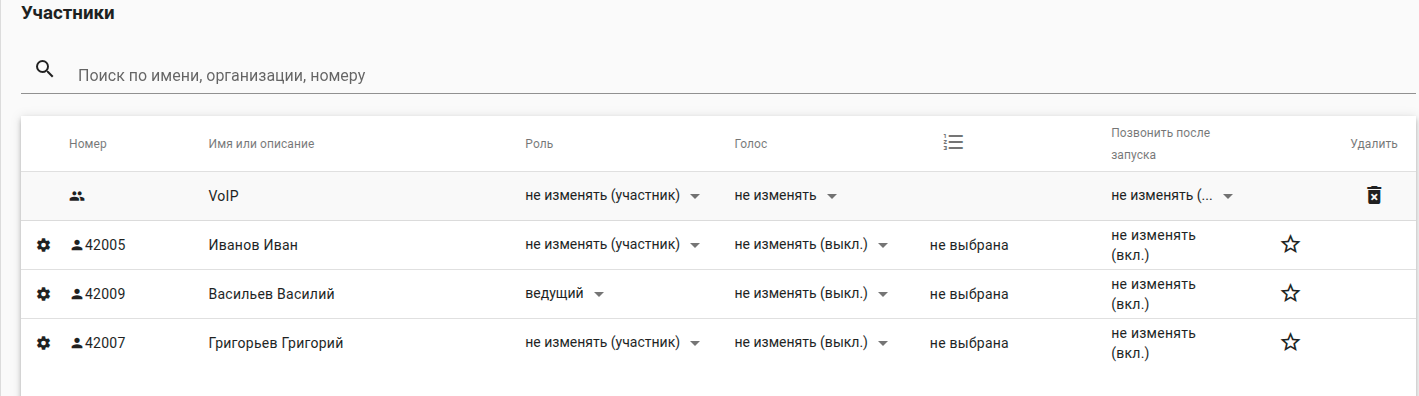Toggle favorite star for Васильев Василий
Screen dimensions: 1419x396
[1290, 293]
